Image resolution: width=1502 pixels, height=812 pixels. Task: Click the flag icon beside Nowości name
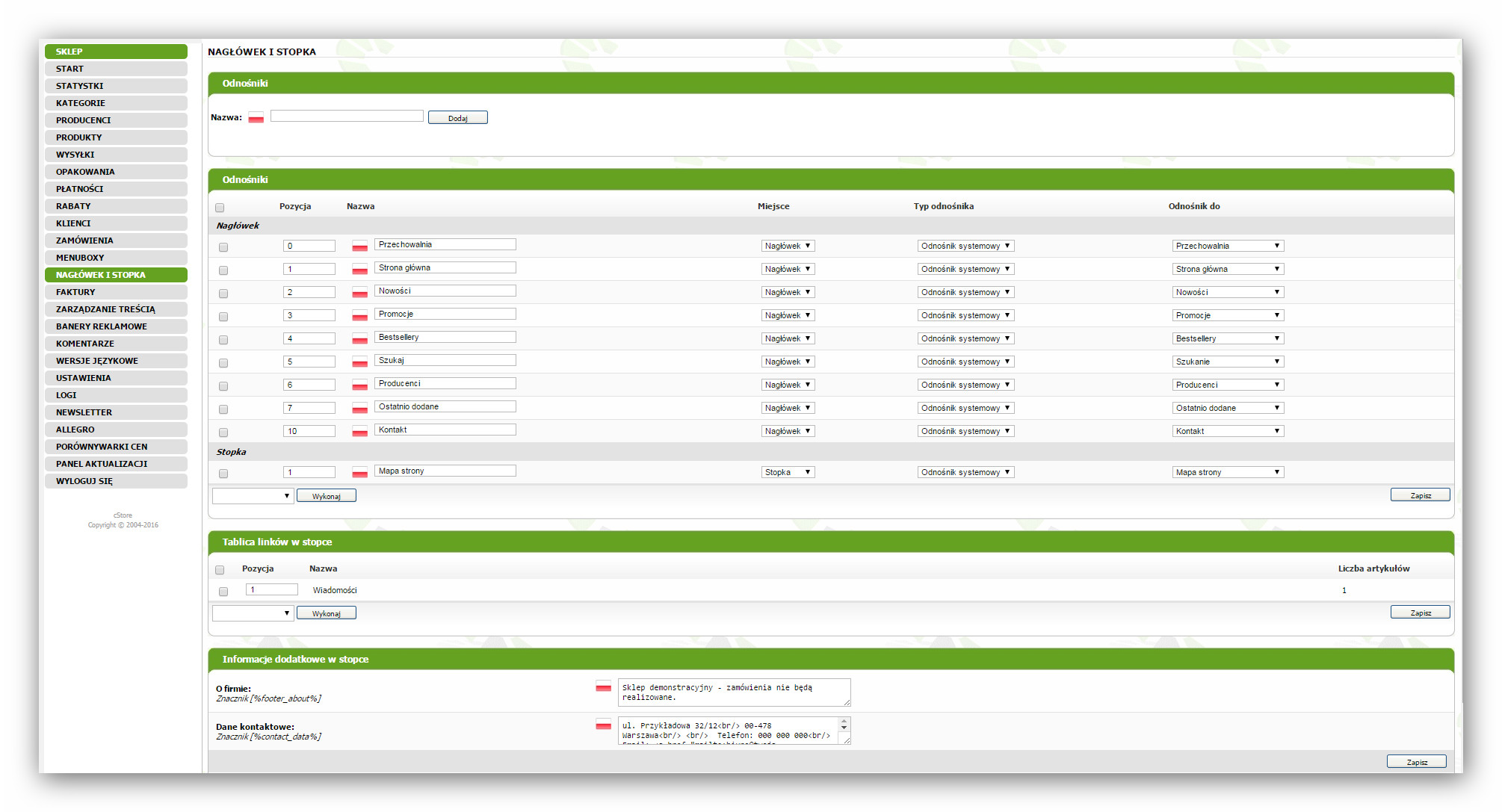tap(359, 292)
